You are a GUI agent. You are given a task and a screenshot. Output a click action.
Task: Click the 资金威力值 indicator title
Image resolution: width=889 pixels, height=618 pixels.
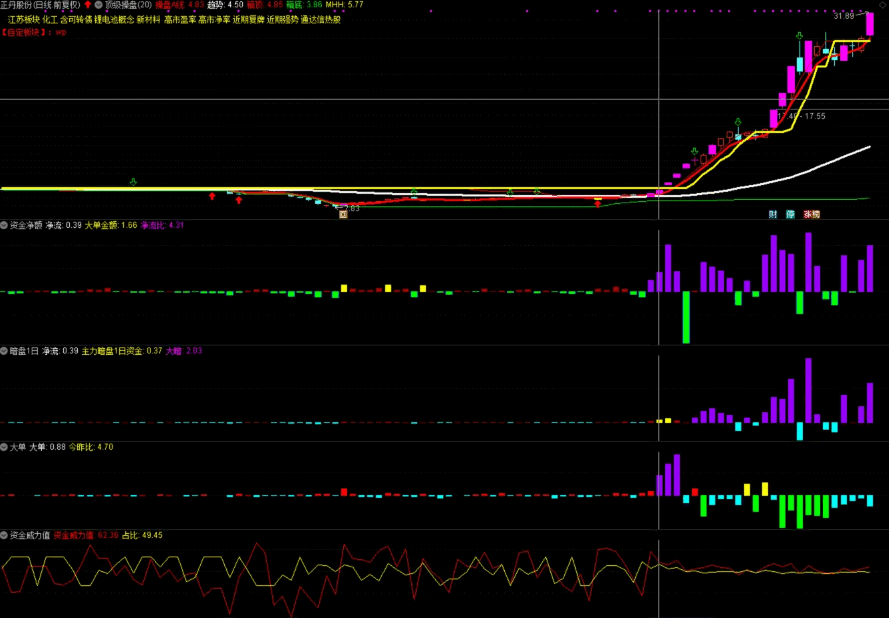pyautogui.click(x=30, y=535)
